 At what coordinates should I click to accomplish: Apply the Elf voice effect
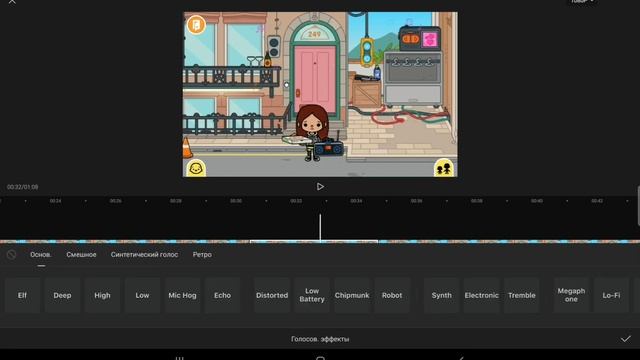click(22, 295)
